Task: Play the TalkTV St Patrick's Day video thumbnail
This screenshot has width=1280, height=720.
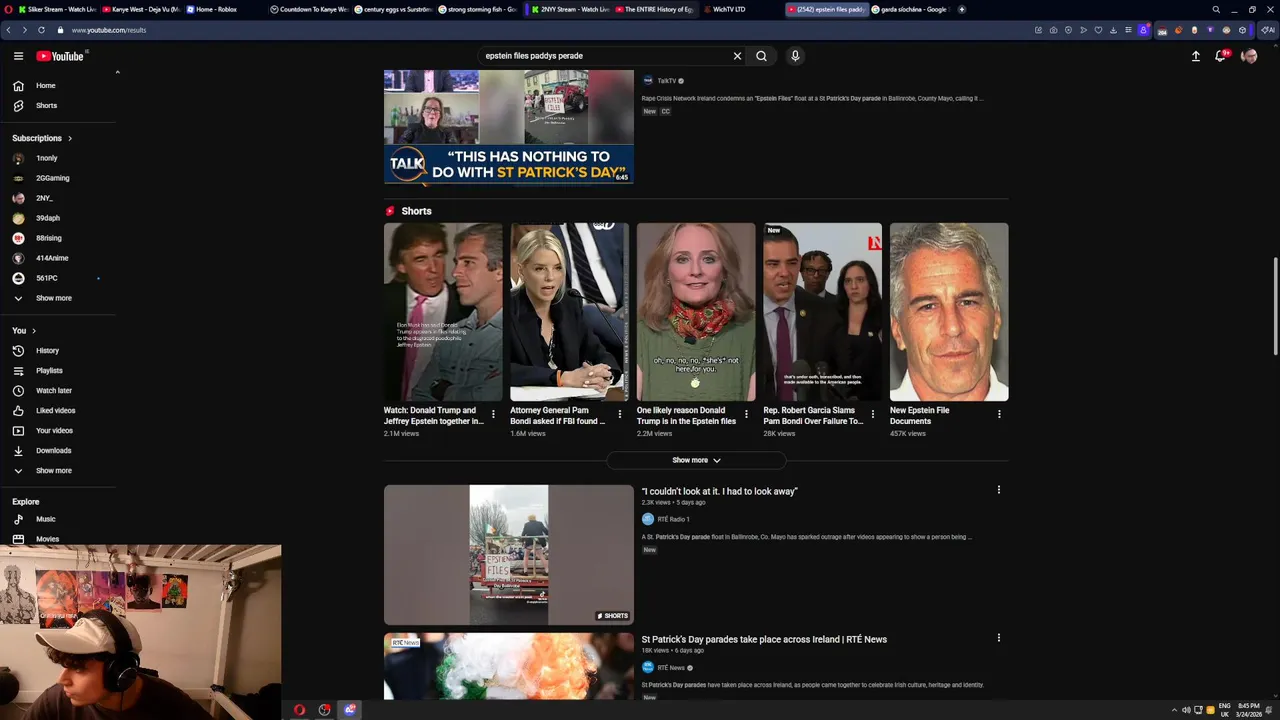Action: 508,127
